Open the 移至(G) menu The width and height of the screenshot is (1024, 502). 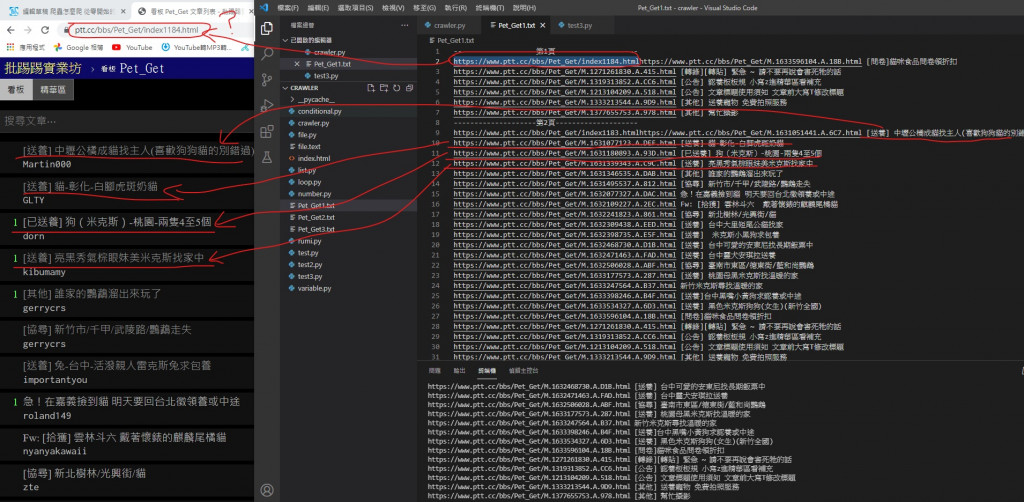pyautogui.click(x=423, y=8)
